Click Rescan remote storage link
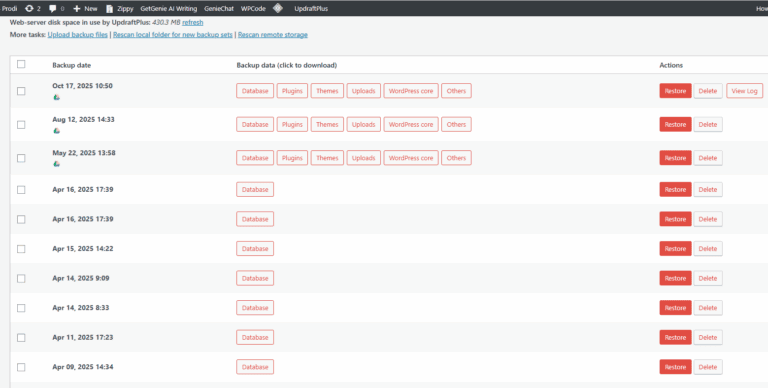This screenshot has height=388, width=768. (x=273, y=35)
